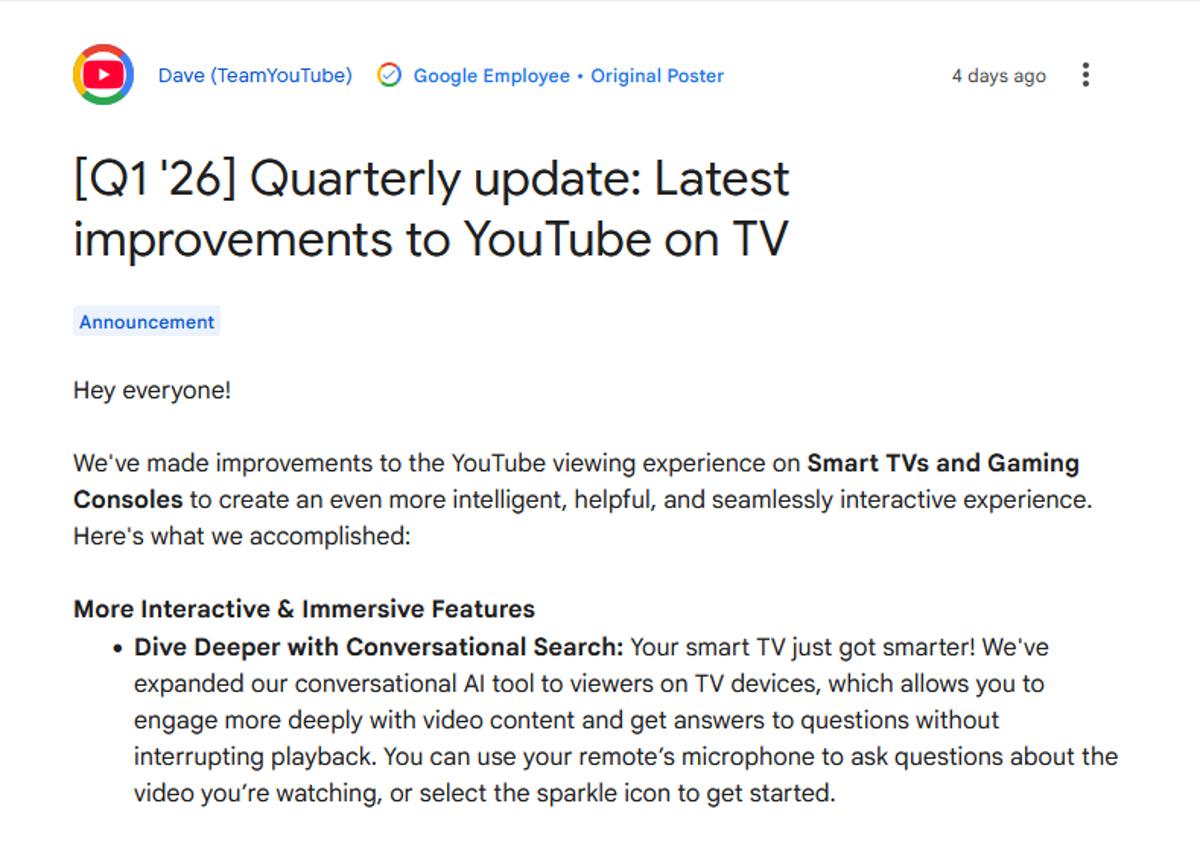Click 'Dive Deeper with Conversational Search:' bold text

coord(379,647)
